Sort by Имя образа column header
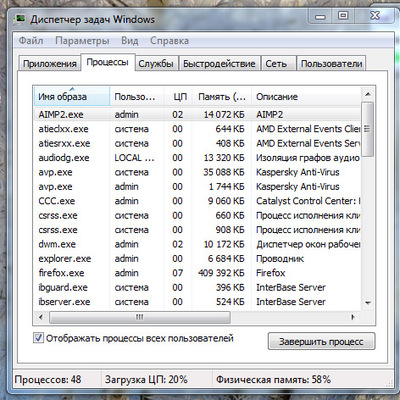400x400 pixels. pyautogui.click(x=72, y=97)
